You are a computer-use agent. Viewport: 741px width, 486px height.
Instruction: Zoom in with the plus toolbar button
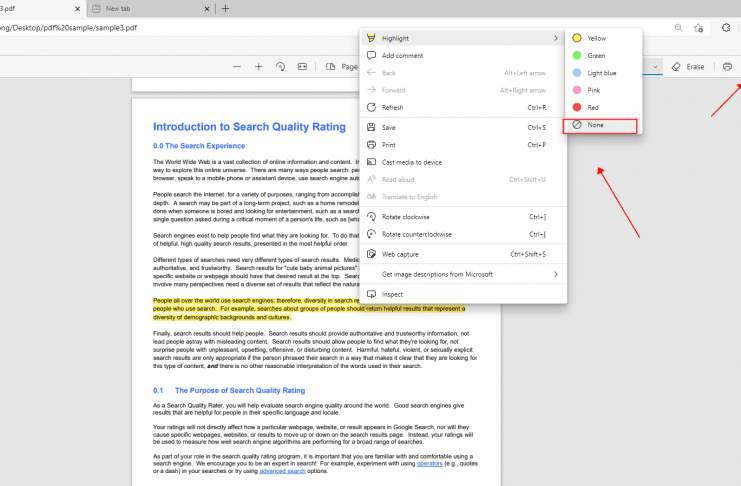tap(258, 67)
